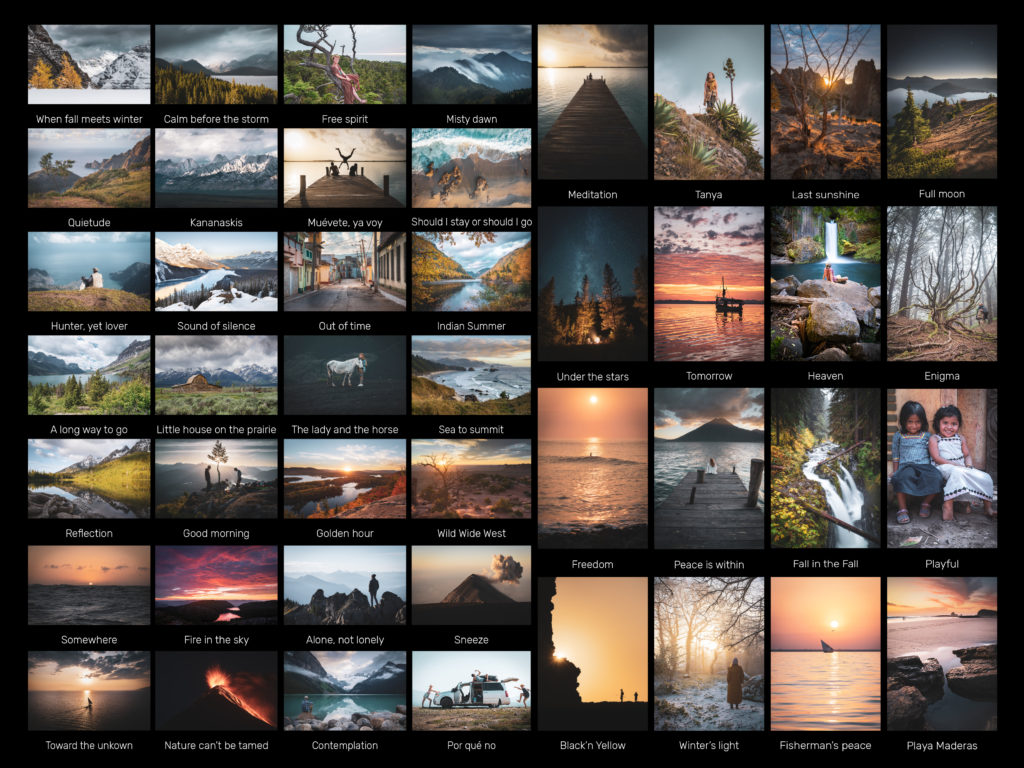
Task: Select the 'Muévete, ya voy' pier photo
Action: click(345, 168)
